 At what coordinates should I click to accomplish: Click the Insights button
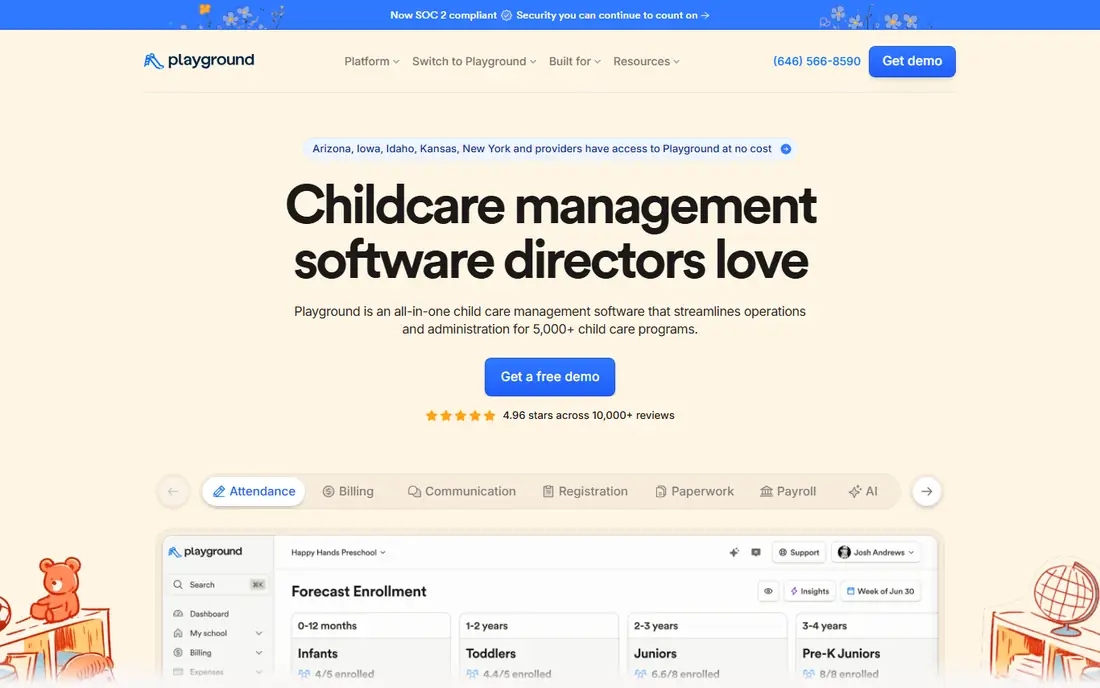810,591
